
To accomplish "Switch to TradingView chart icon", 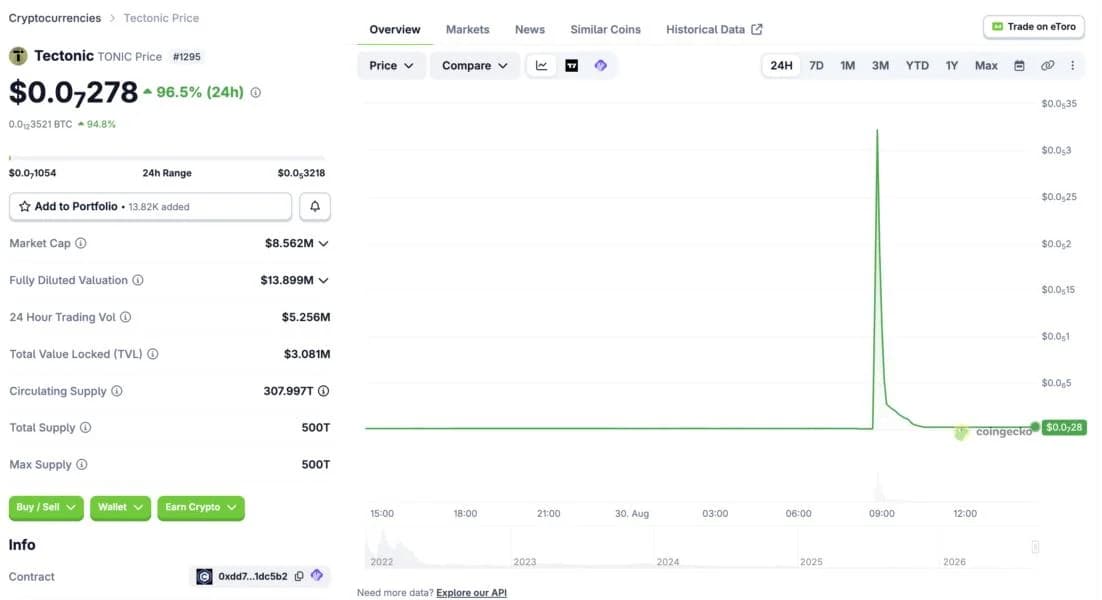I will [571, 65].
